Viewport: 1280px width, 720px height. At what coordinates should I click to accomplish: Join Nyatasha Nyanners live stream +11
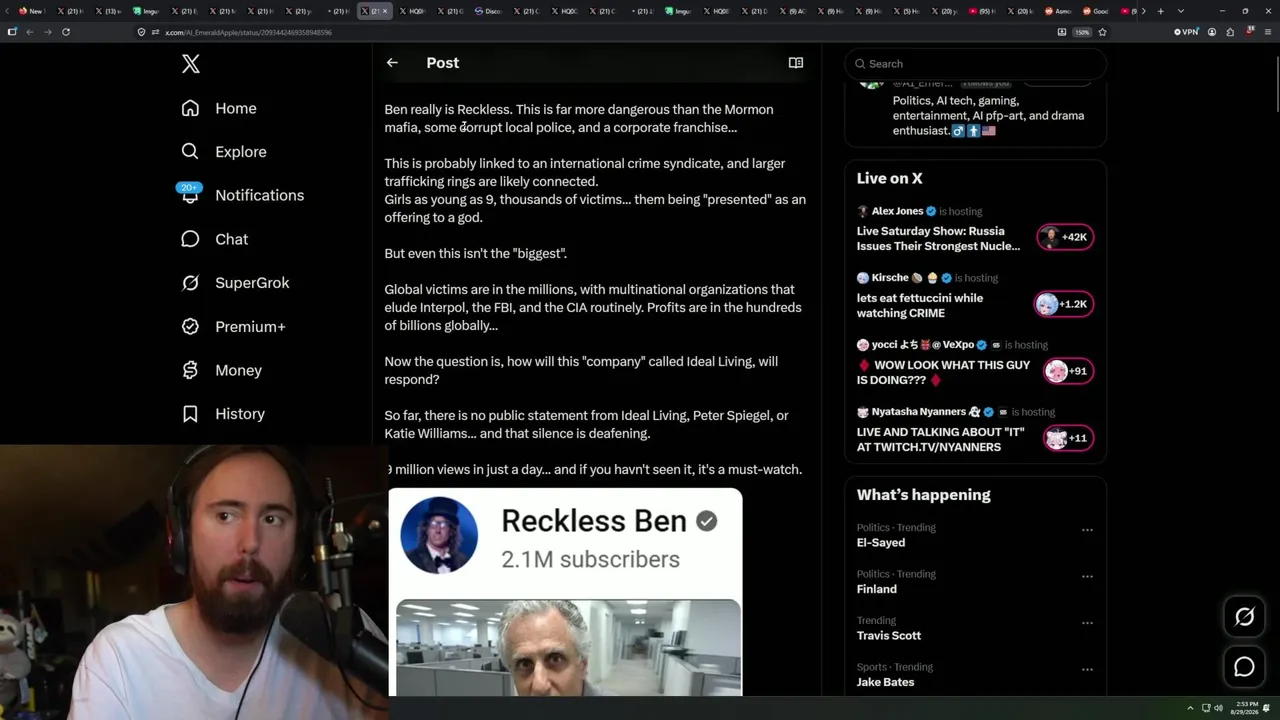point(1068,438)
